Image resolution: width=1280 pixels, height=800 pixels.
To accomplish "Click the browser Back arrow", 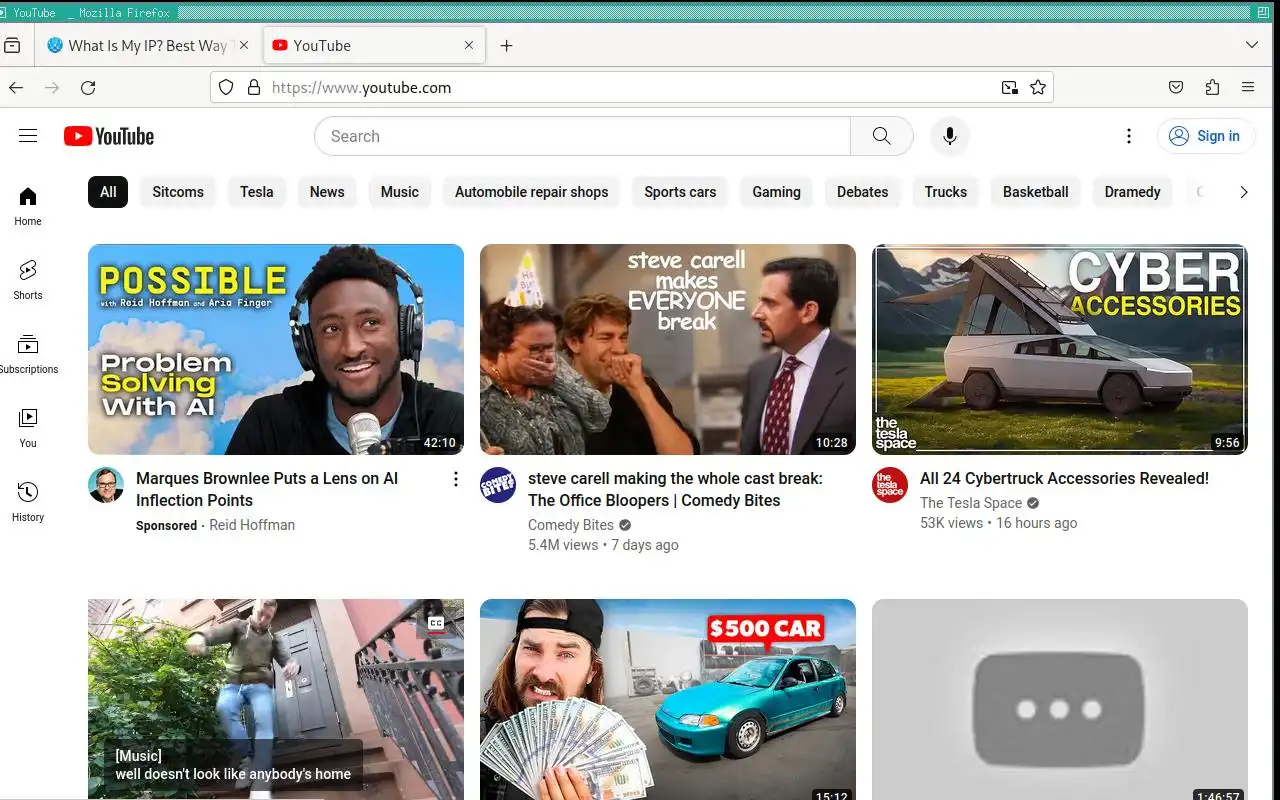I will pyautogui.click(x=16, y=88).
